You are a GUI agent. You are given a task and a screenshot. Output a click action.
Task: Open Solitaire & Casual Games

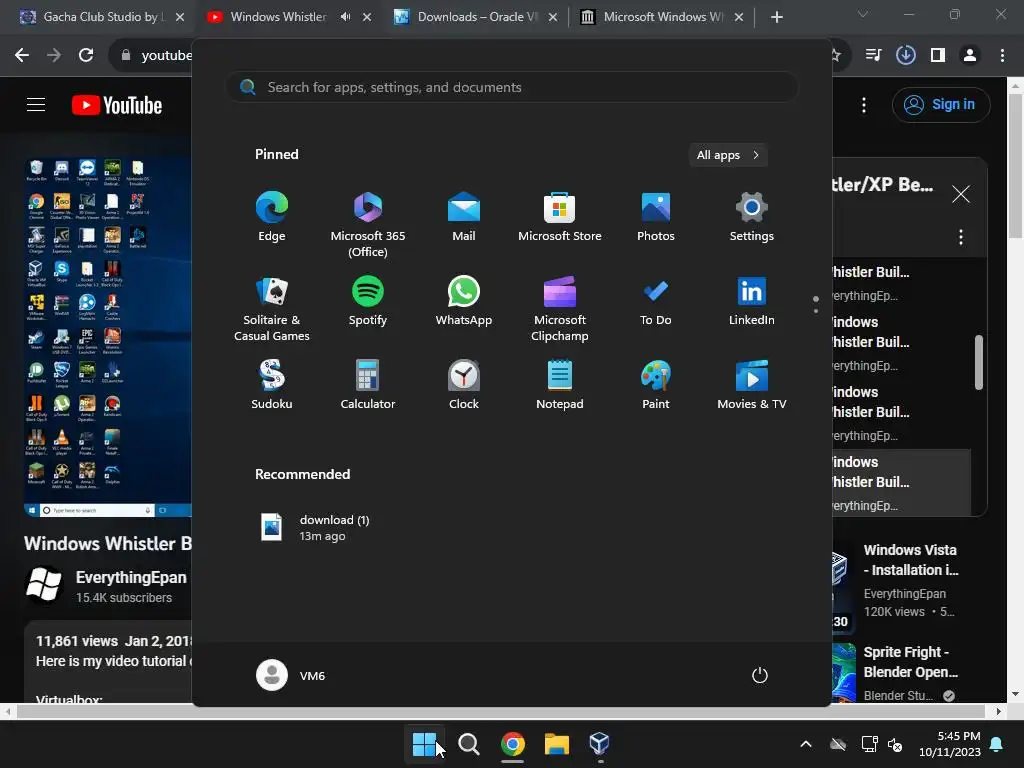tap(272, 309)
